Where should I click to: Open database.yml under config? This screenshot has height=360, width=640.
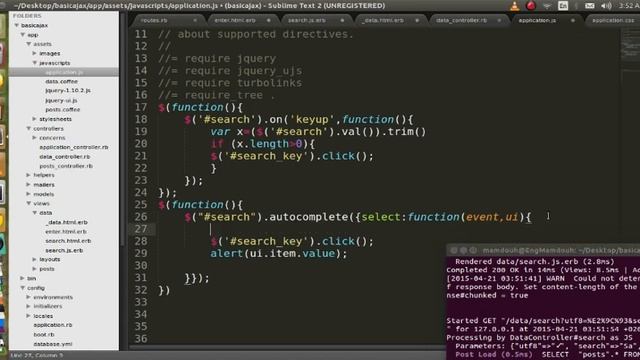53,344
